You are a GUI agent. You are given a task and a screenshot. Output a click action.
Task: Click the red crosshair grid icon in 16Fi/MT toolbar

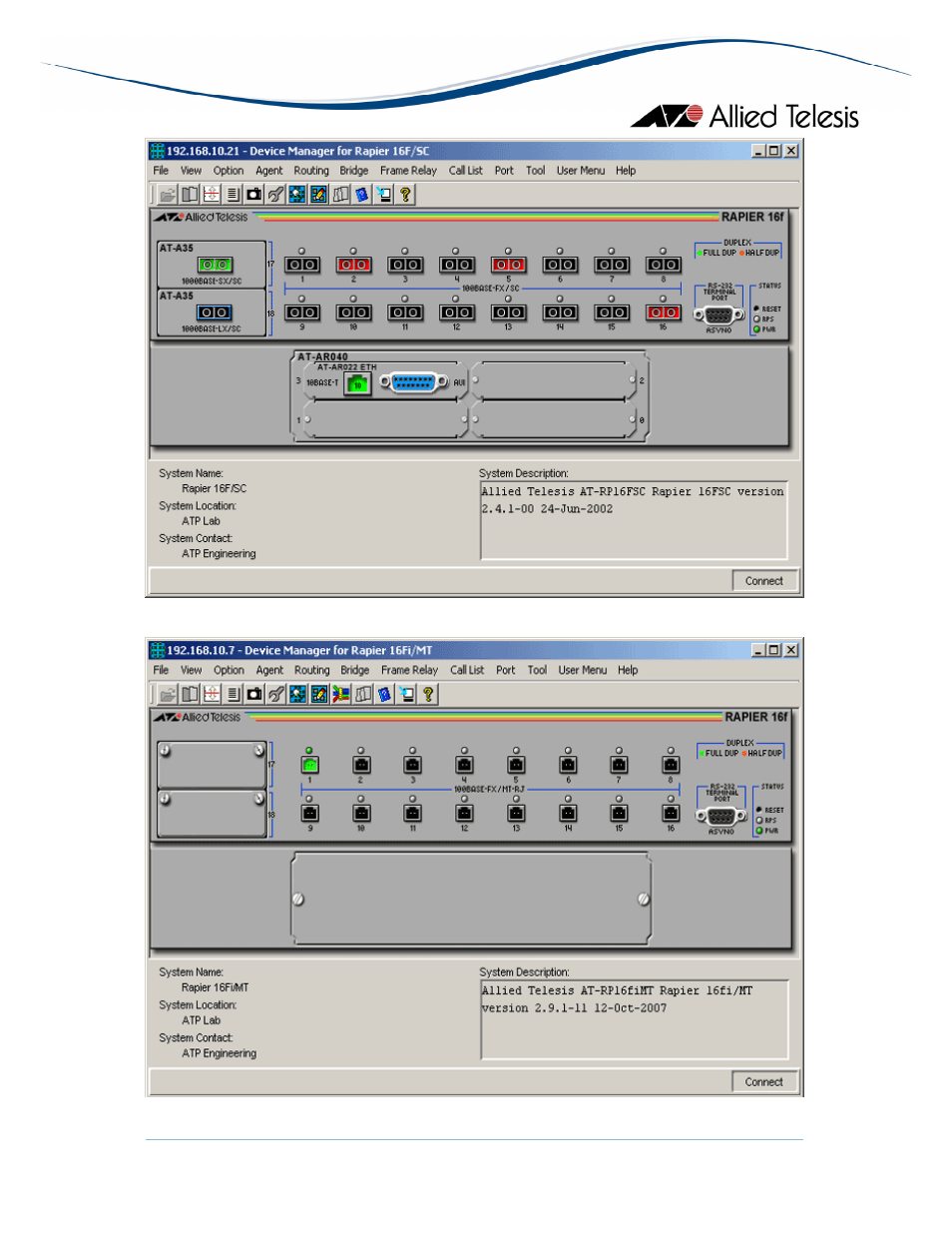(212, 694)
